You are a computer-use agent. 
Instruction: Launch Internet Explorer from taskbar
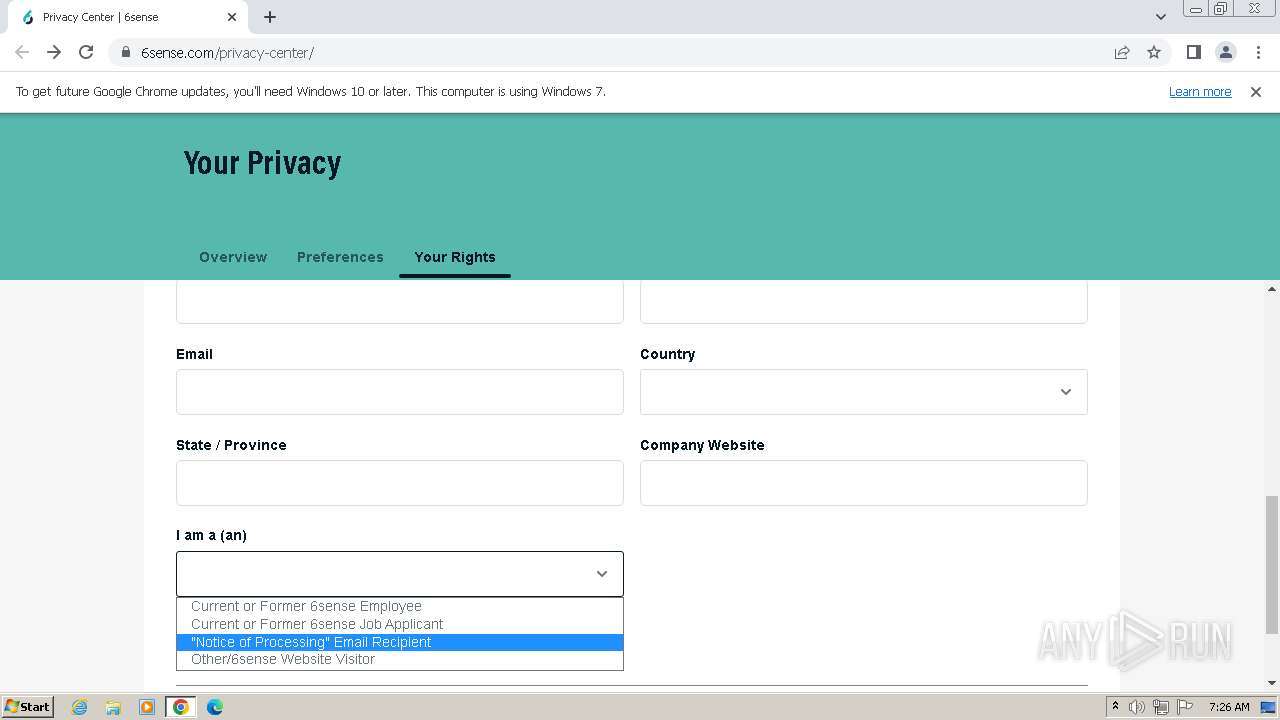point(79,707)
